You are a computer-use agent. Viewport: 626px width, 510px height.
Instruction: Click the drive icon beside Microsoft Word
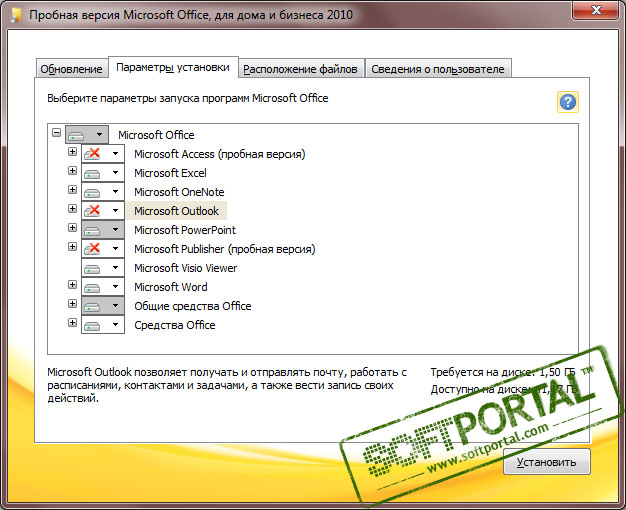92,288
